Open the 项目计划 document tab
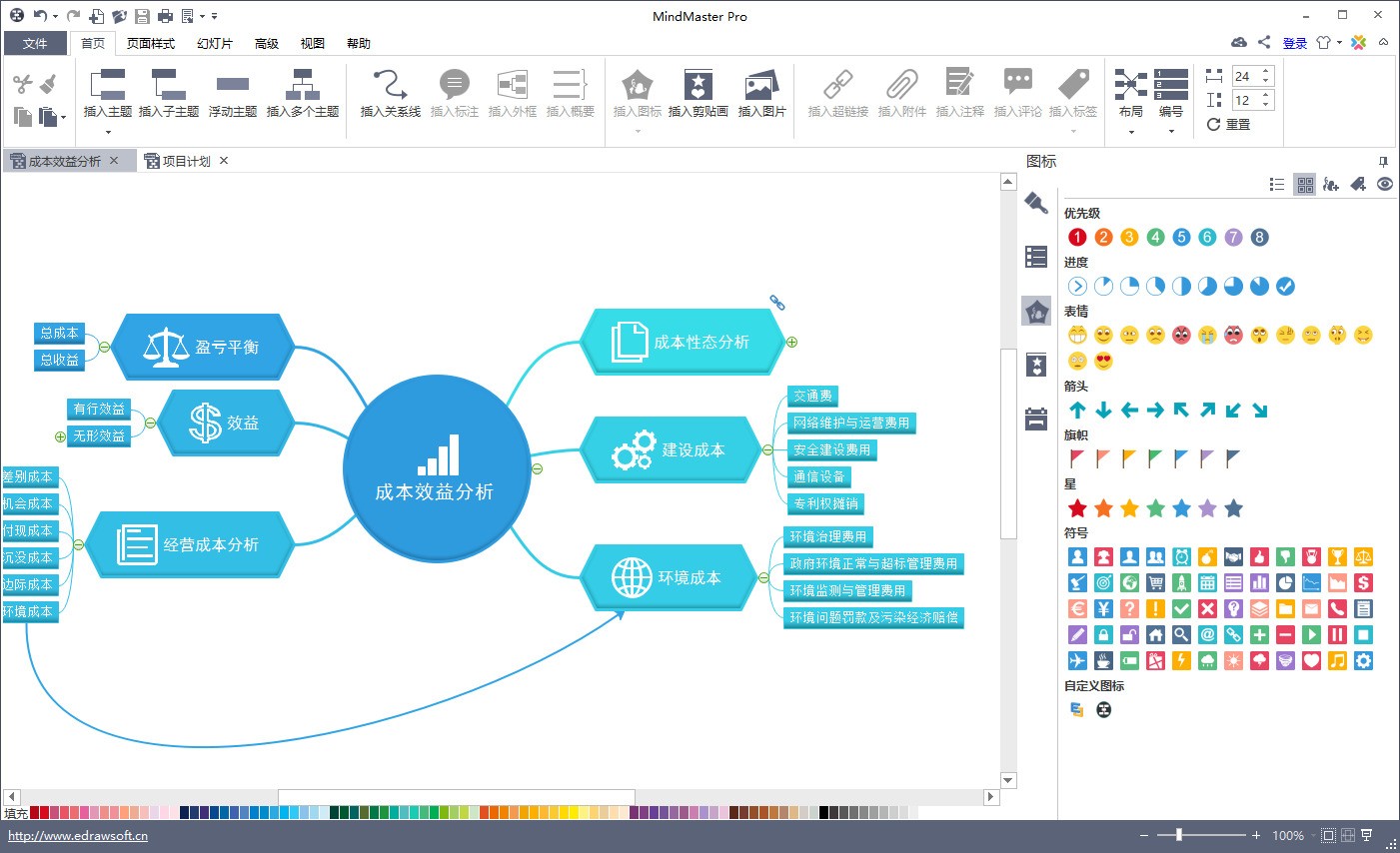 [x=186, y=161]
